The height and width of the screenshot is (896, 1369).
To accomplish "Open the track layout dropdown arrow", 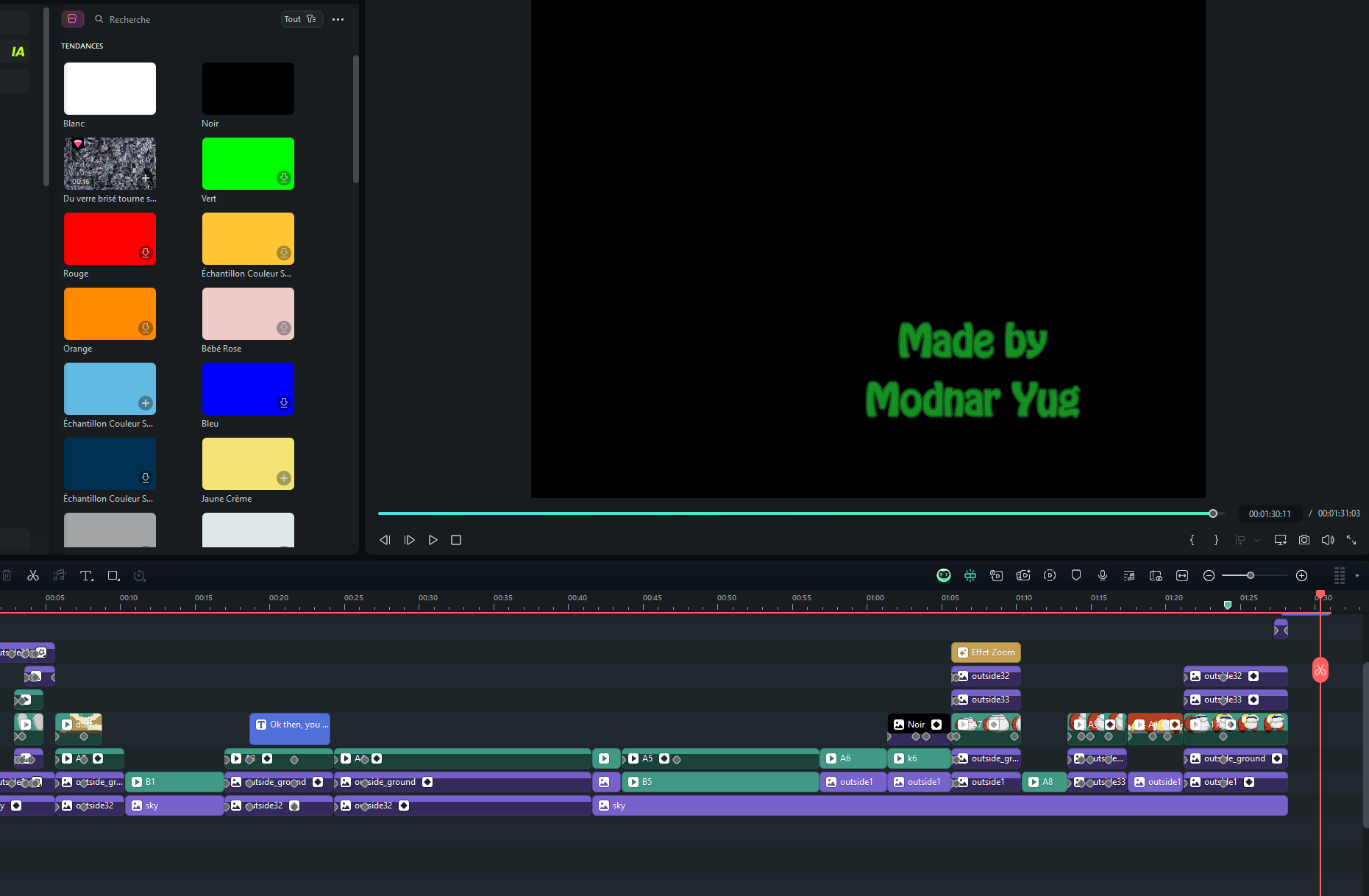I will pyautogui.click(x=1356, y=575).
